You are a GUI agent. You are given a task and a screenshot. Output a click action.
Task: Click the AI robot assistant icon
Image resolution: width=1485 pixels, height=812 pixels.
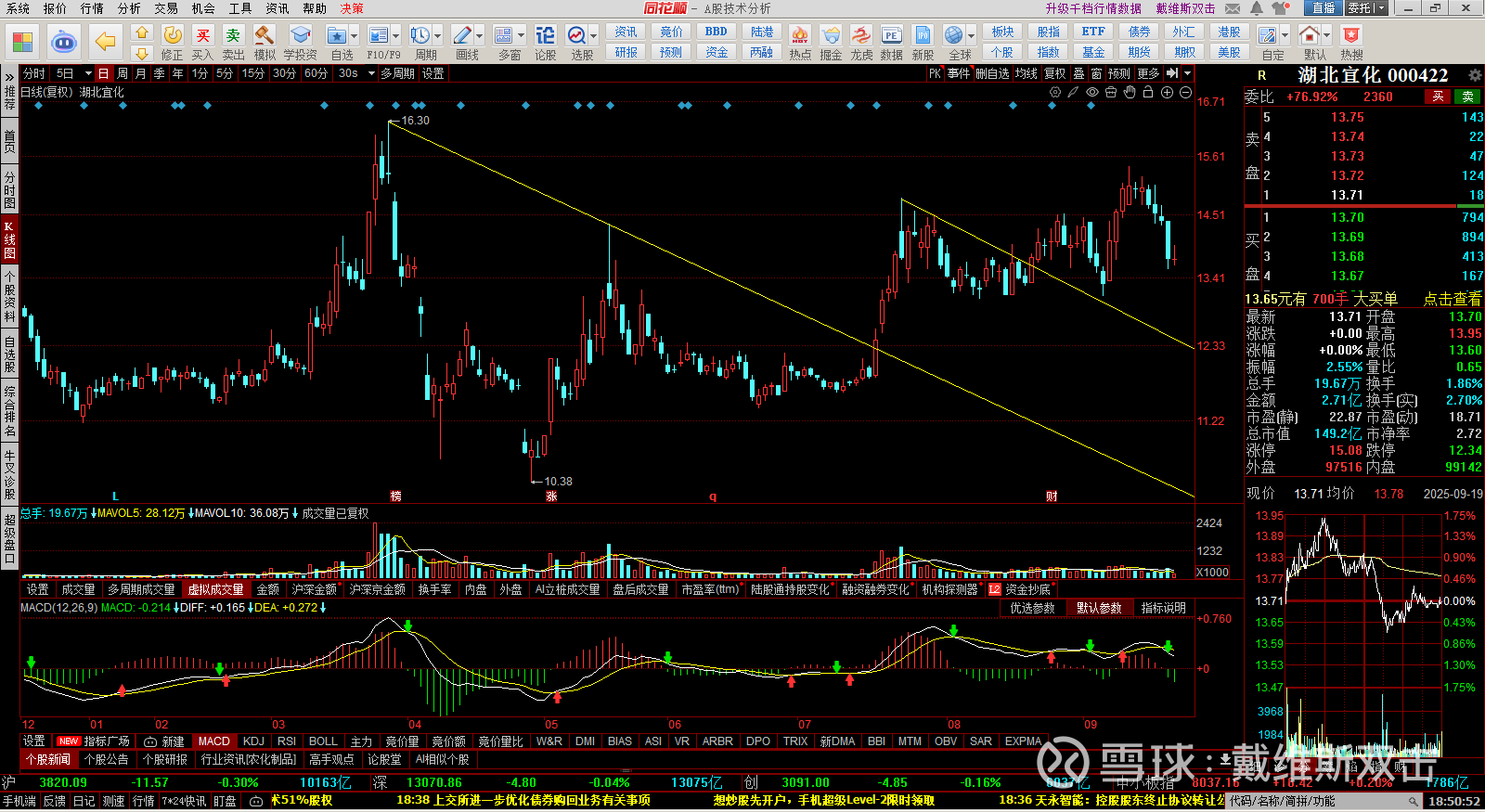[63, 42]
